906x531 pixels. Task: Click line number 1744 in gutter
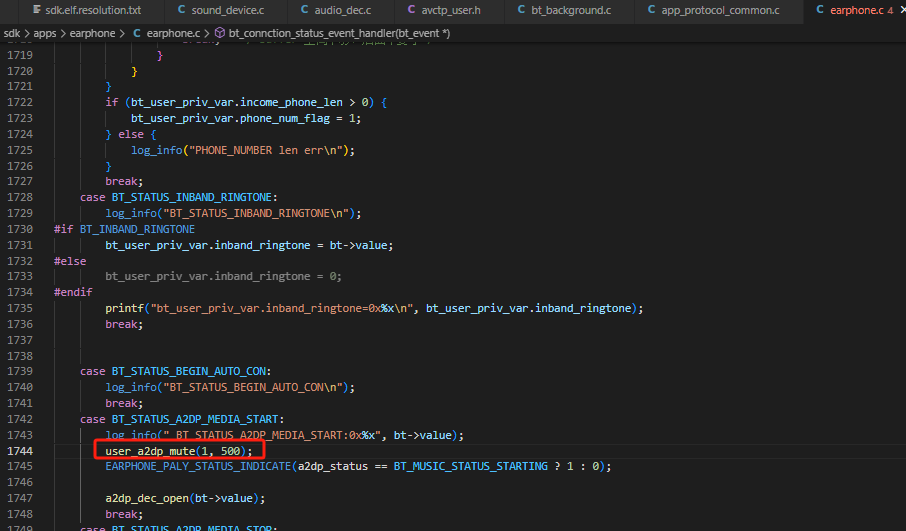click(20, 451)
